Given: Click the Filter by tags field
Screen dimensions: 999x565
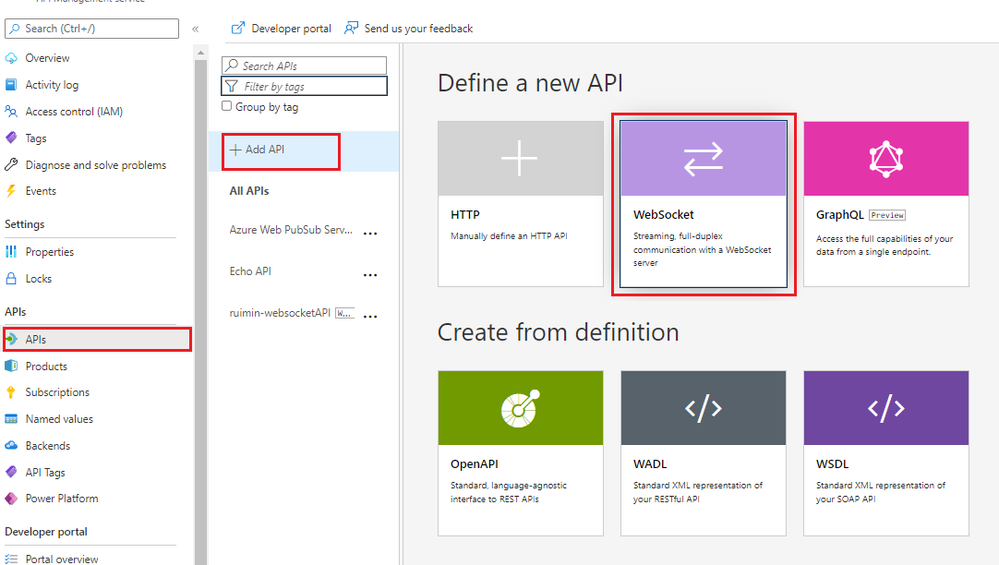Looking at the screenshot, I should tap(304, 86).
